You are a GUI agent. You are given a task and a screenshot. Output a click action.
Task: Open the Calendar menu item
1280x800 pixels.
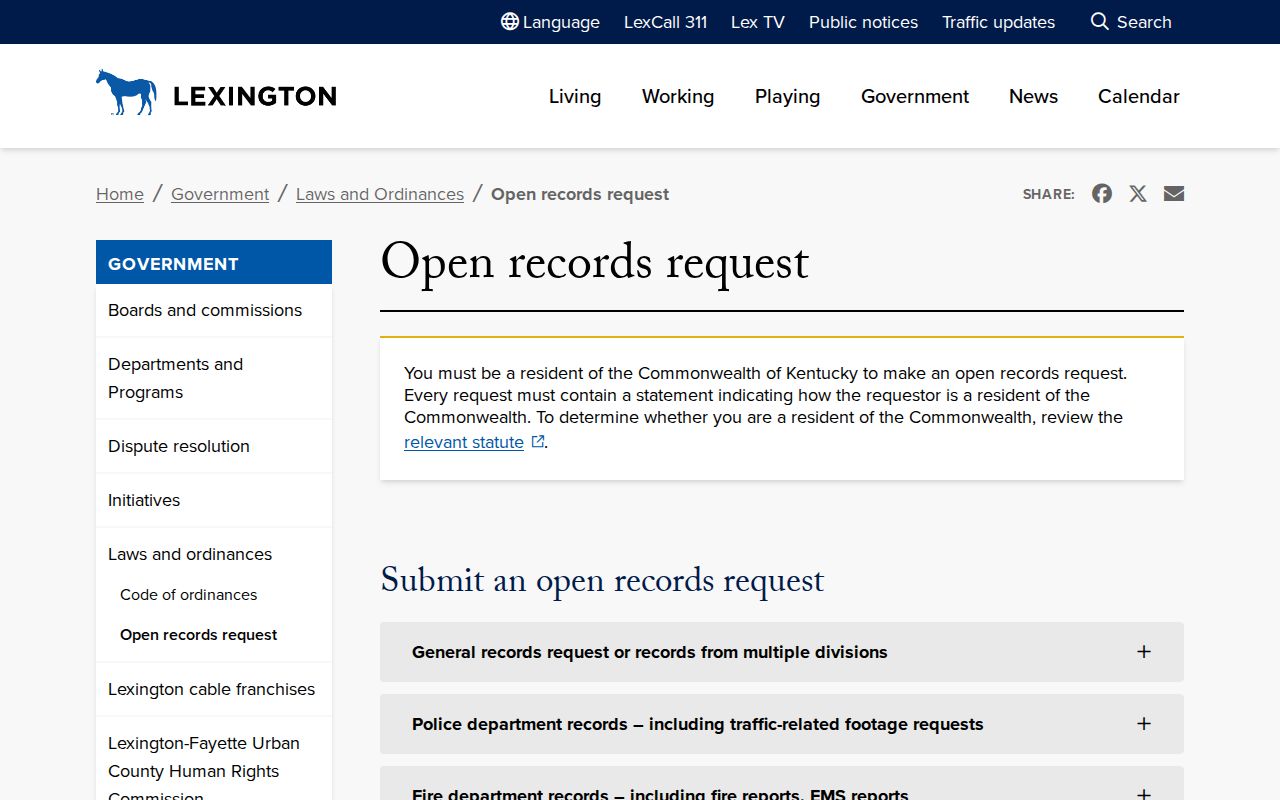(x=1139, y=97)
